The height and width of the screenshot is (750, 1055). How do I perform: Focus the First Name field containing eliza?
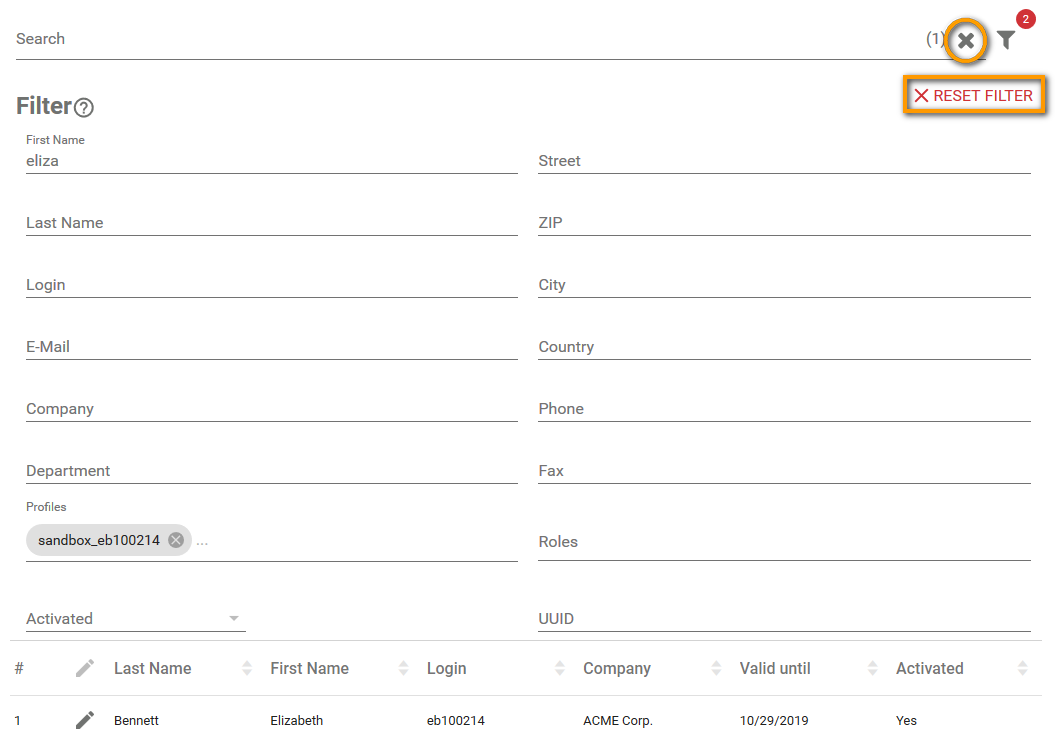click(x=271, y=160)
